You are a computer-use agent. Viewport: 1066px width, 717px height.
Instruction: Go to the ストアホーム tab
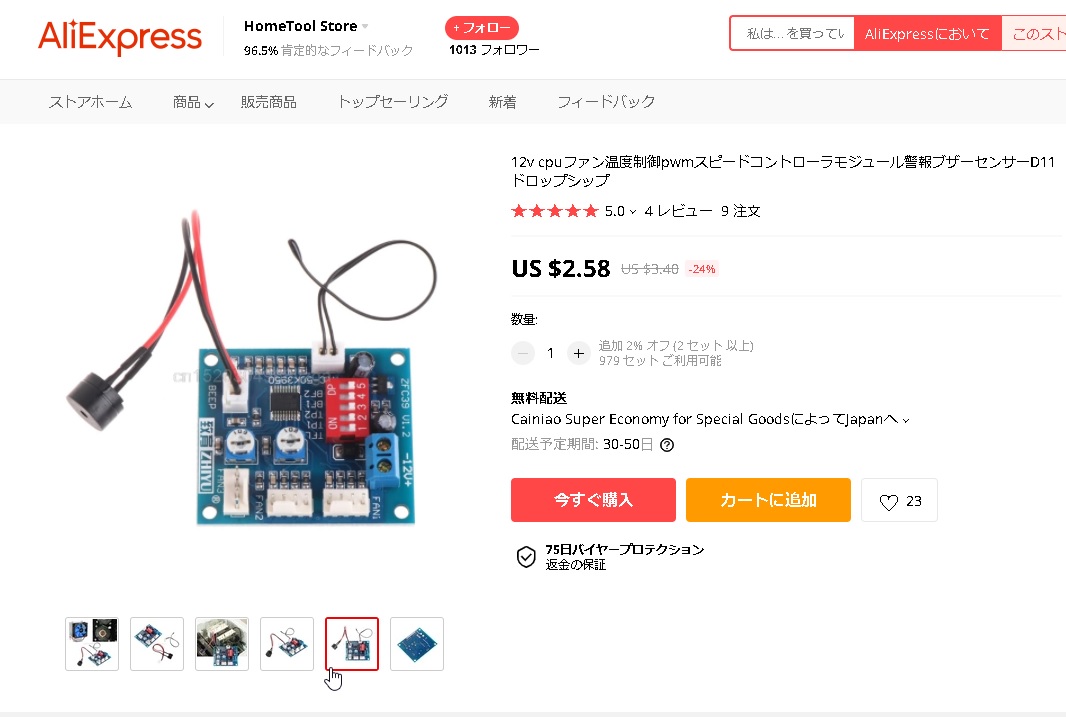point(90,102)
